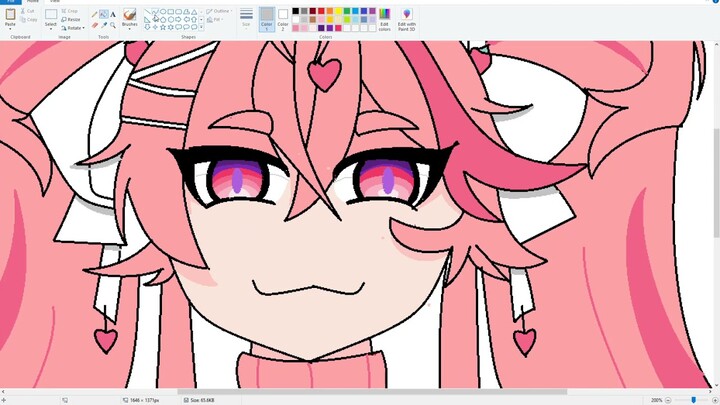Image resolution: width=720 pixels, height=405 pixels.
Task: Choose the red color swatch in palette
Action: (x=322, y=11)
